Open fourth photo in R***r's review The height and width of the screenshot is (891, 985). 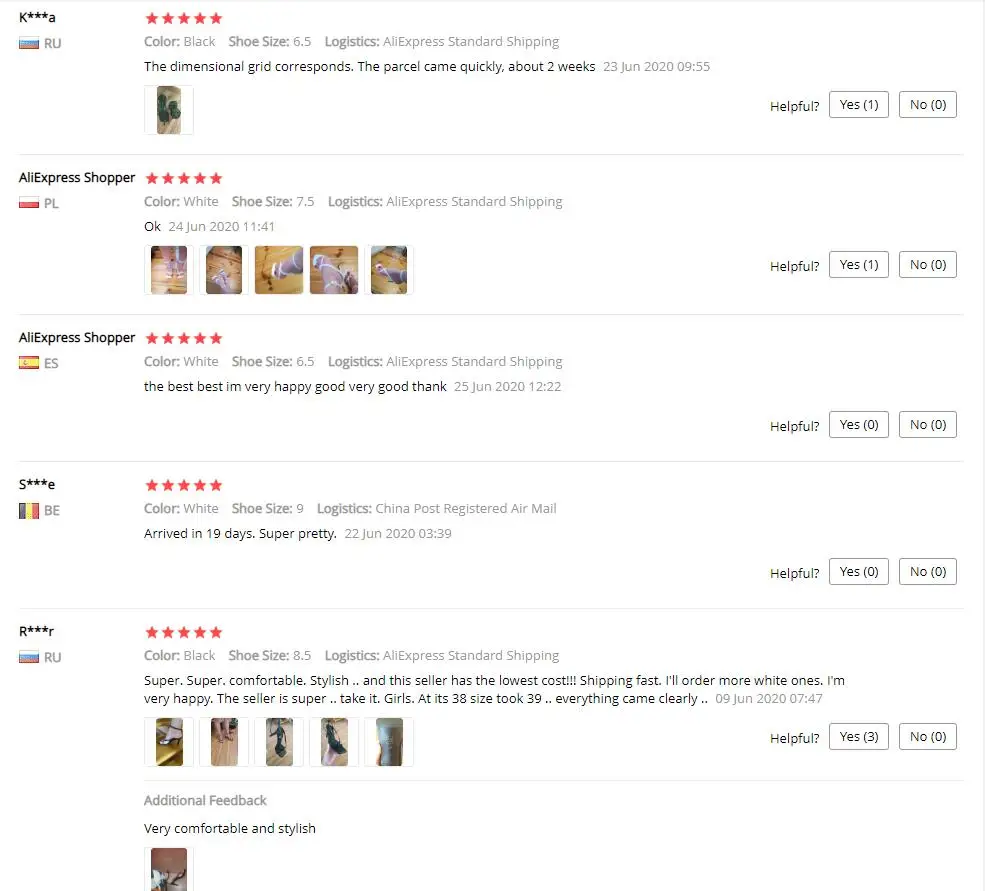tap(334, 741)
